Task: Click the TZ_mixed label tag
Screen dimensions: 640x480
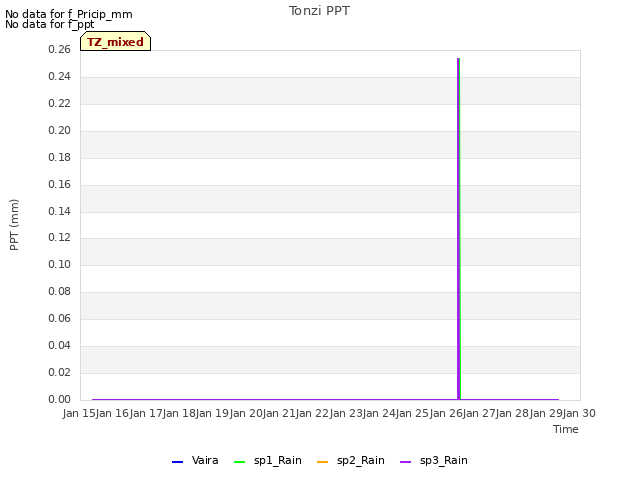Action: click(x=116, y=41)
